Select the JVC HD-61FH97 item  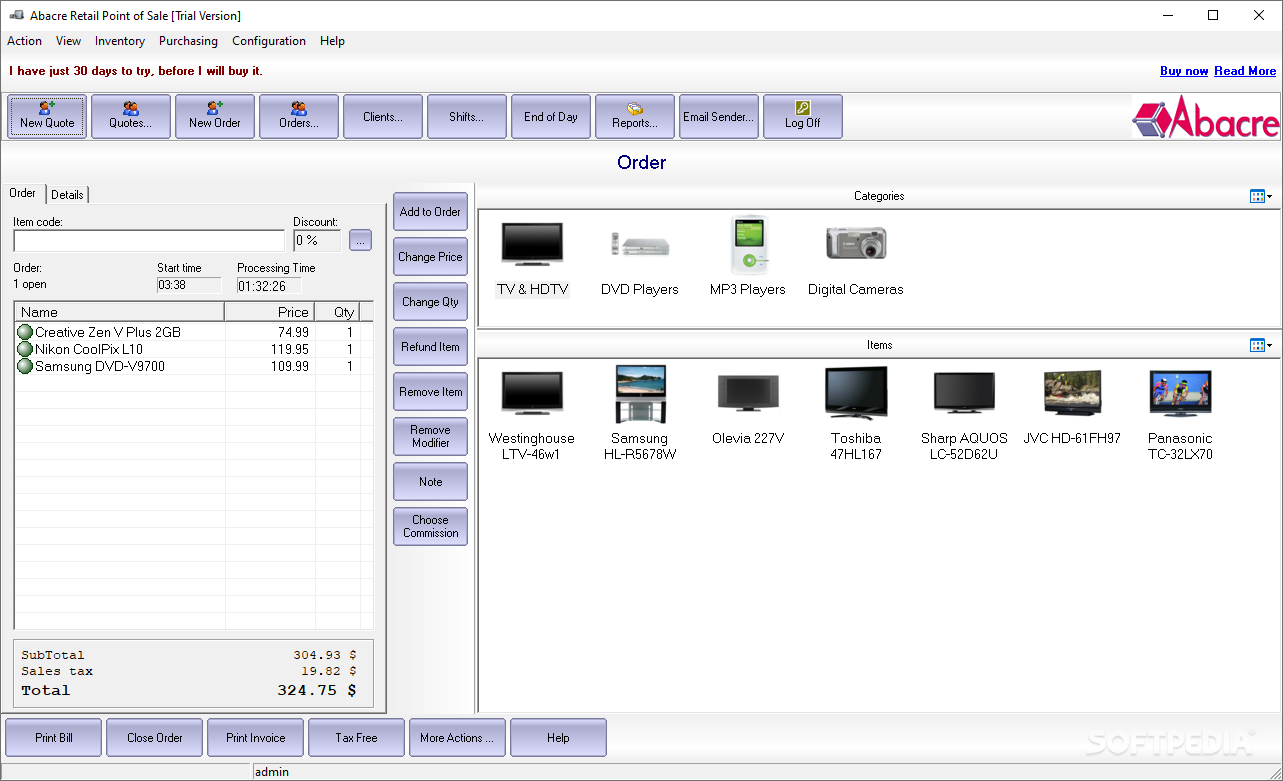(x=1072, y=408)
